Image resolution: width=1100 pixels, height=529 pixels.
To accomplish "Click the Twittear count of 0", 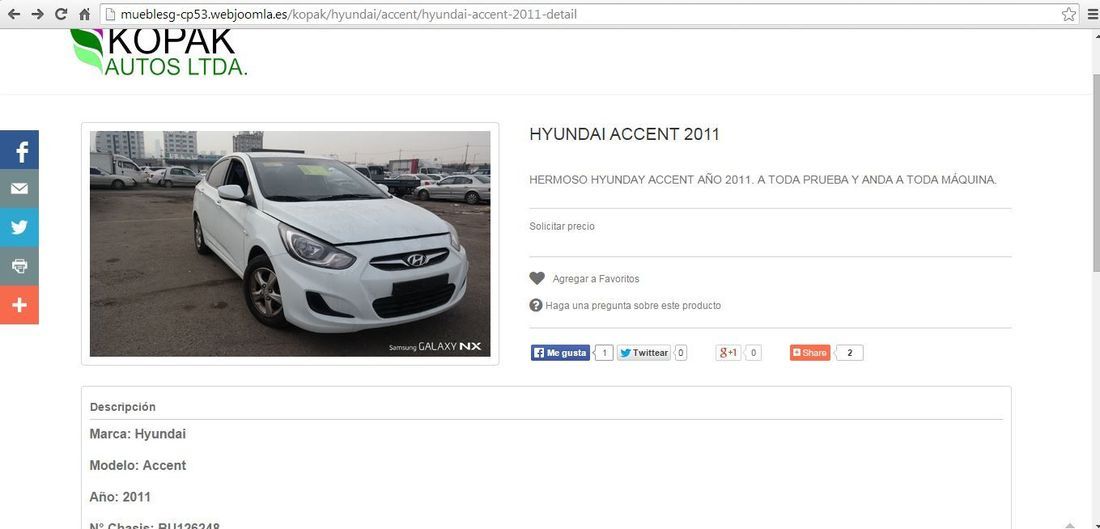I will (680, 353).
